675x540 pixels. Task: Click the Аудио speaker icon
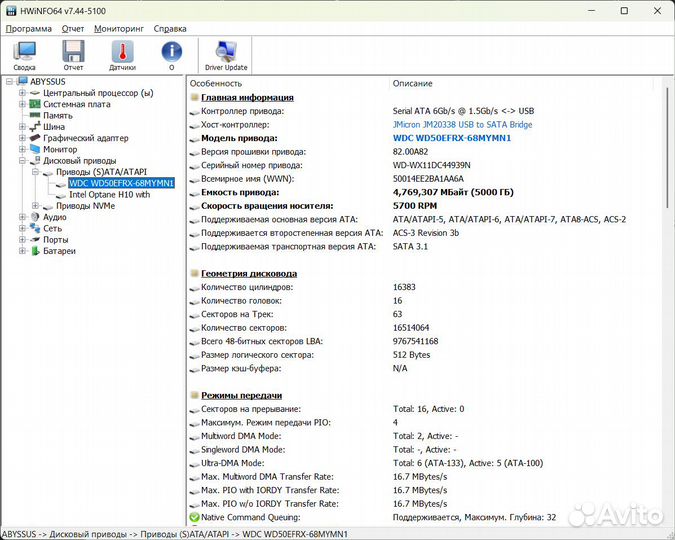tap(35, 217)
